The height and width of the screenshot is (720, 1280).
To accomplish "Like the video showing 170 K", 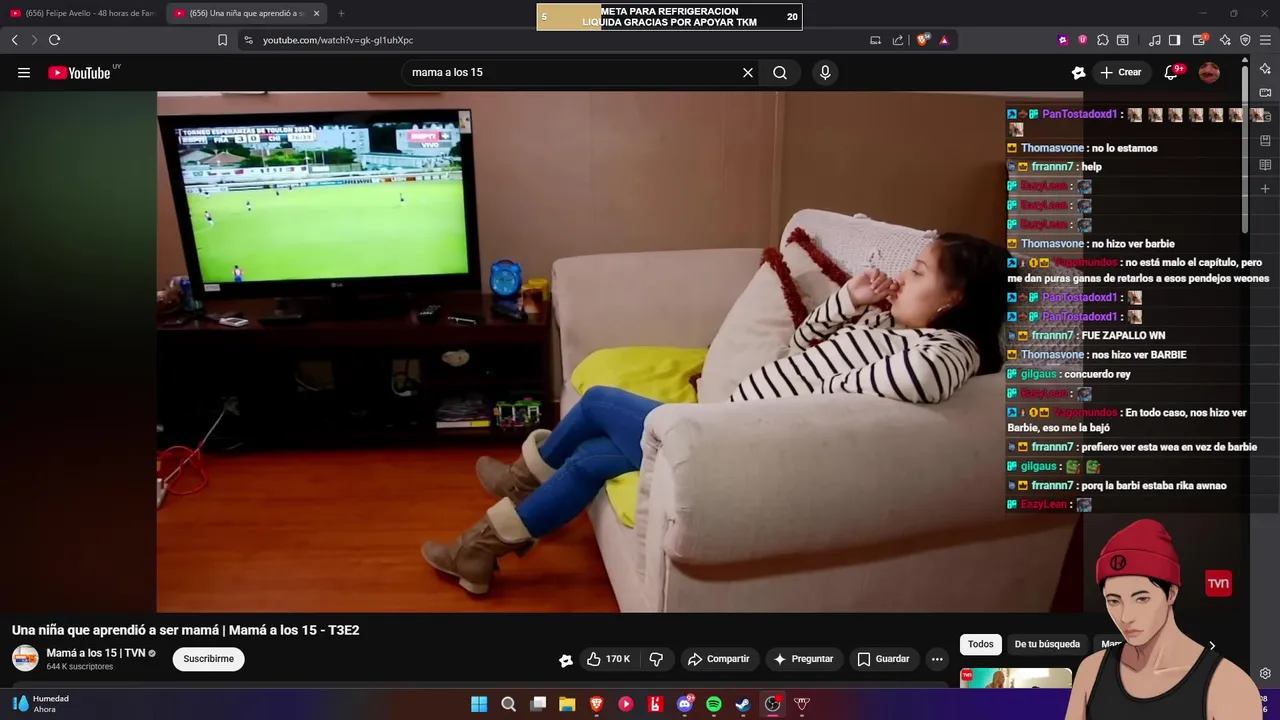I will point(608,659).
